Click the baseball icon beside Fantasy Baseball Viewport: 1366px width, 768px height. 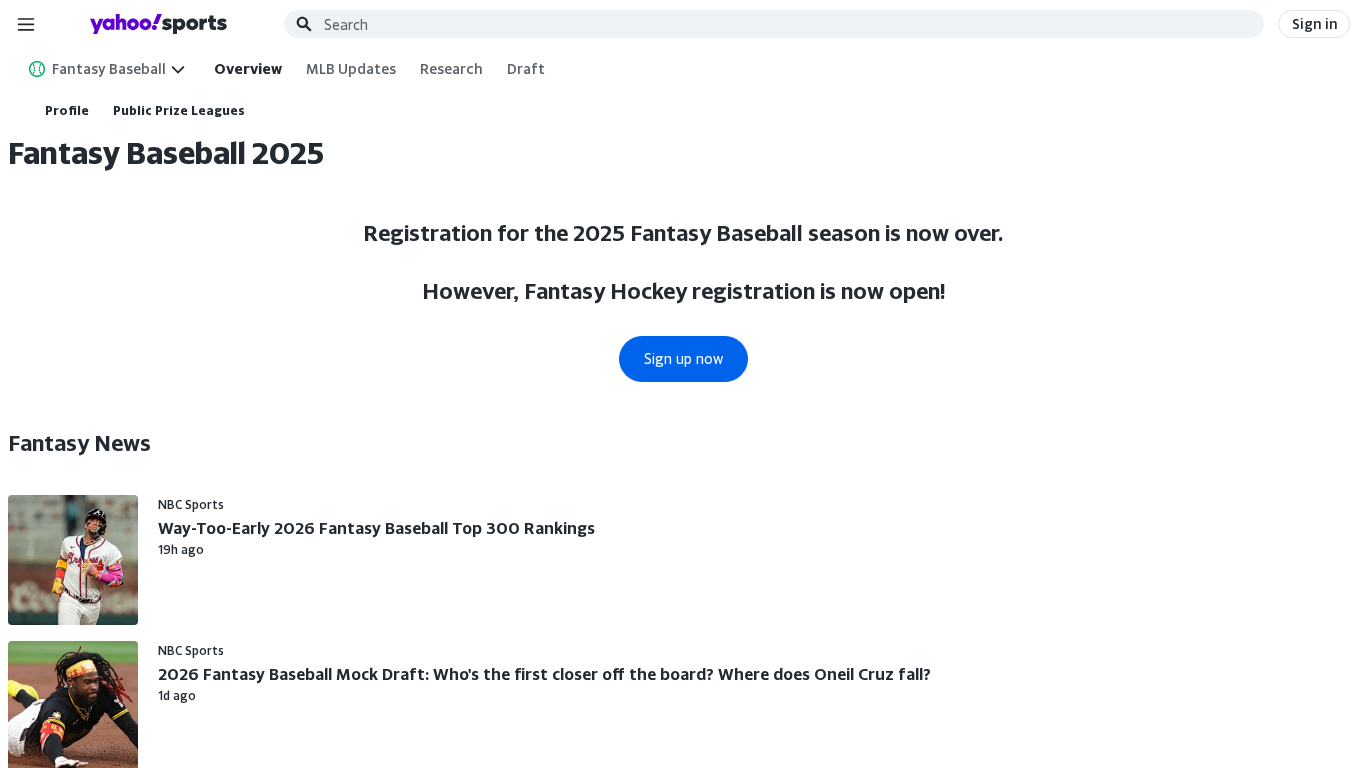37,69
